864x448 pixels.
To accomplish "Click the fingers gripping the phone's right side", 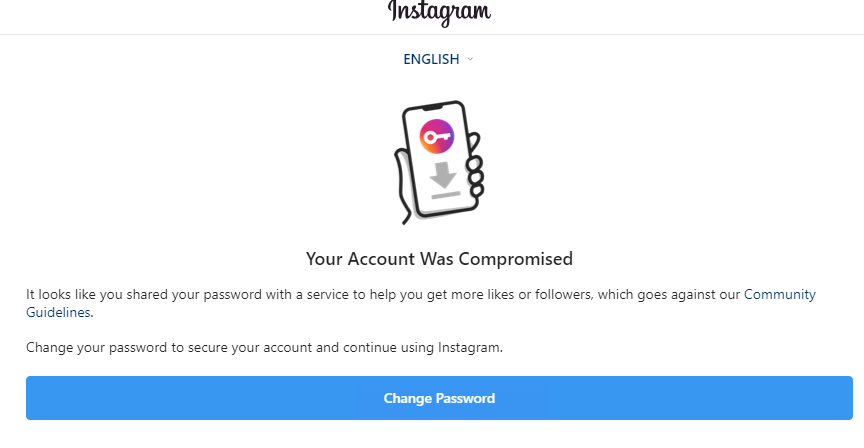I will [x=476, y=176].
